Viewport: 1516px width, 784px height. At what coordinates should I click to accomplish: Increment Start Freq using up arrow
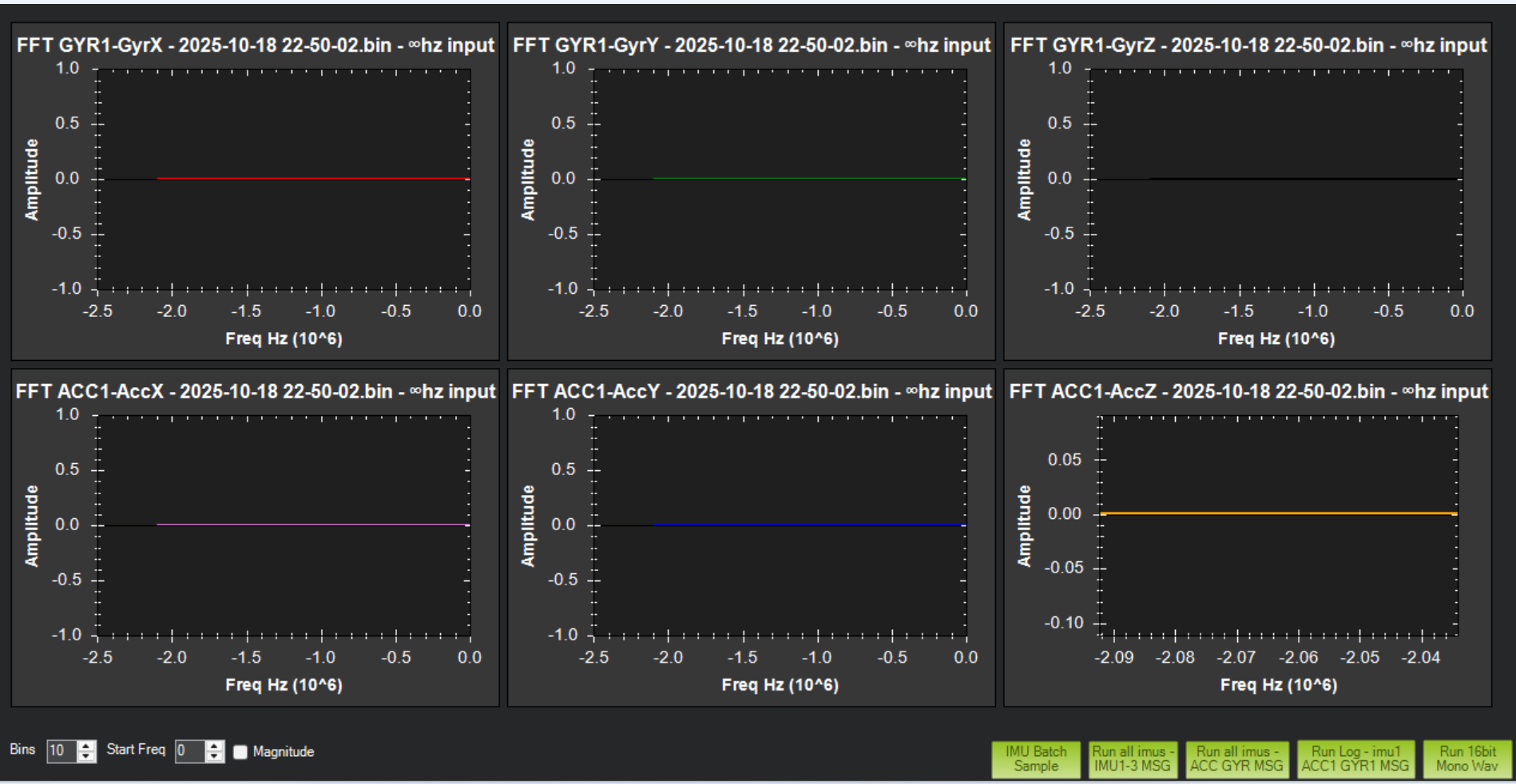tap(214, 746)
